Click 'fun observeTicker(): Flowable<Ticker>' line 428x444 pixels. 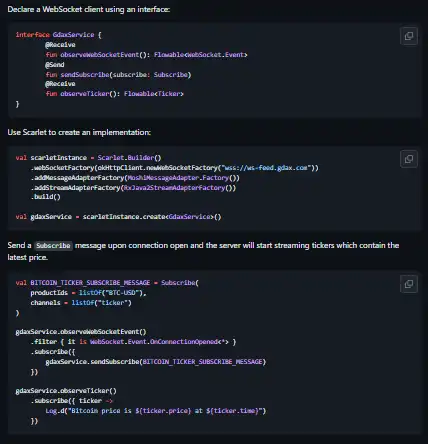pos(115,94)
